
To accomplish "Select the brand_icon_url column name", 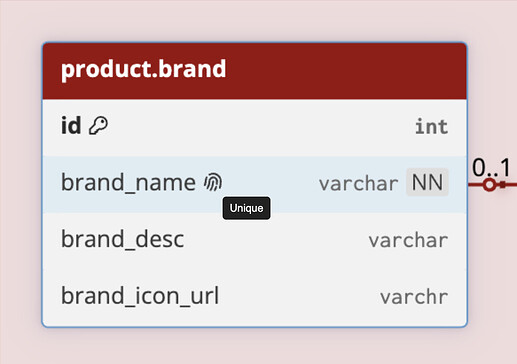I will 140,296.
